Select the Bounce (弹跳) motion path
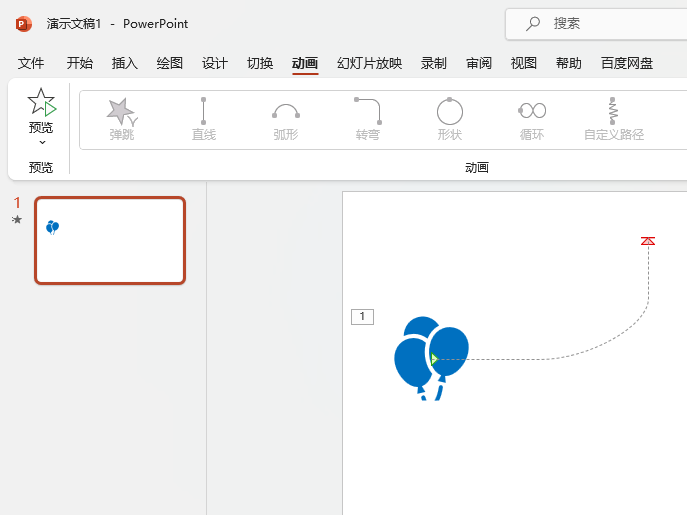 coord(122,119)
